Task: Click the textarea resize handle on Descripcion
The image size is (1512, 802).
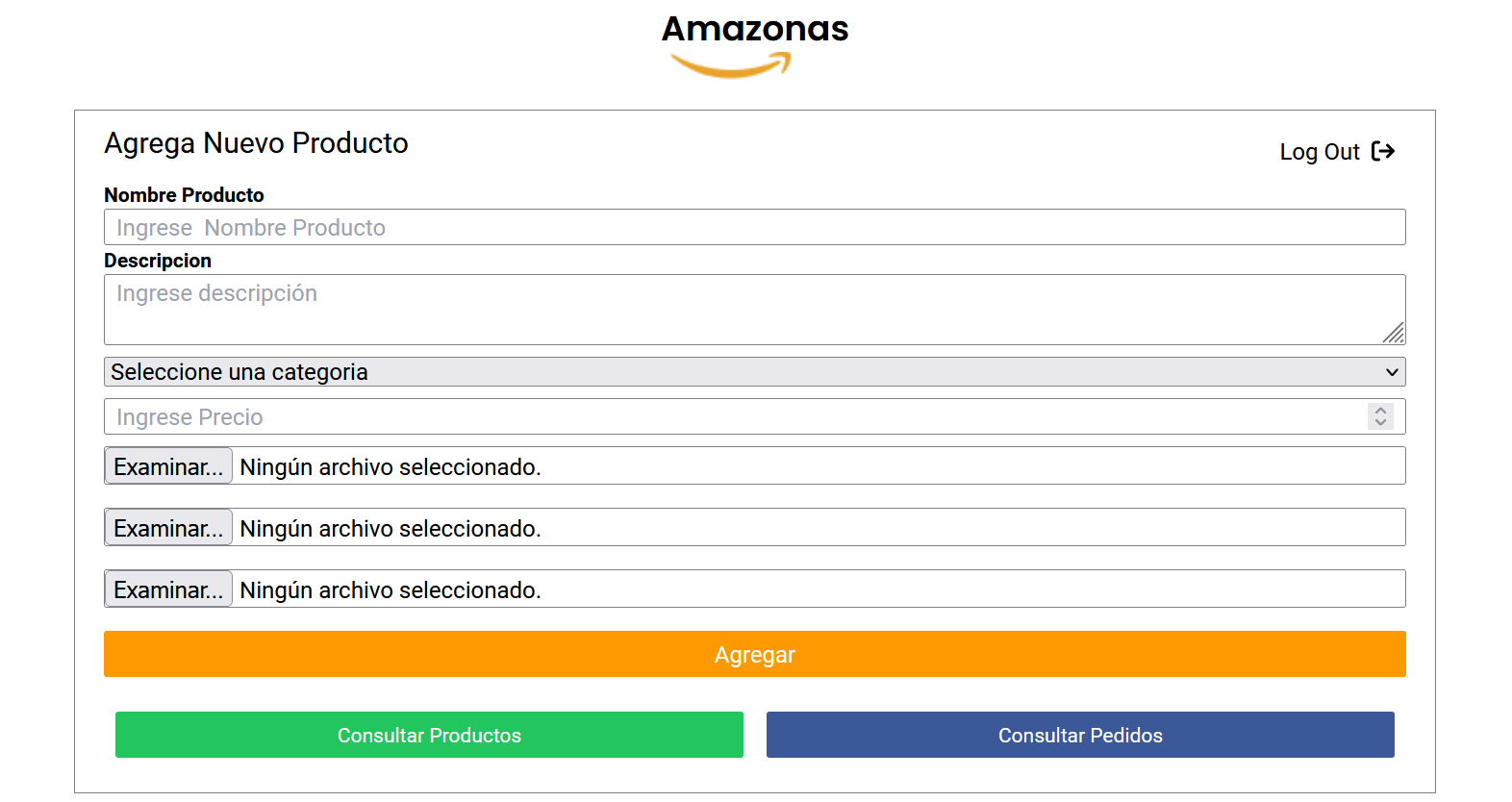Action: click(1394, 334)
